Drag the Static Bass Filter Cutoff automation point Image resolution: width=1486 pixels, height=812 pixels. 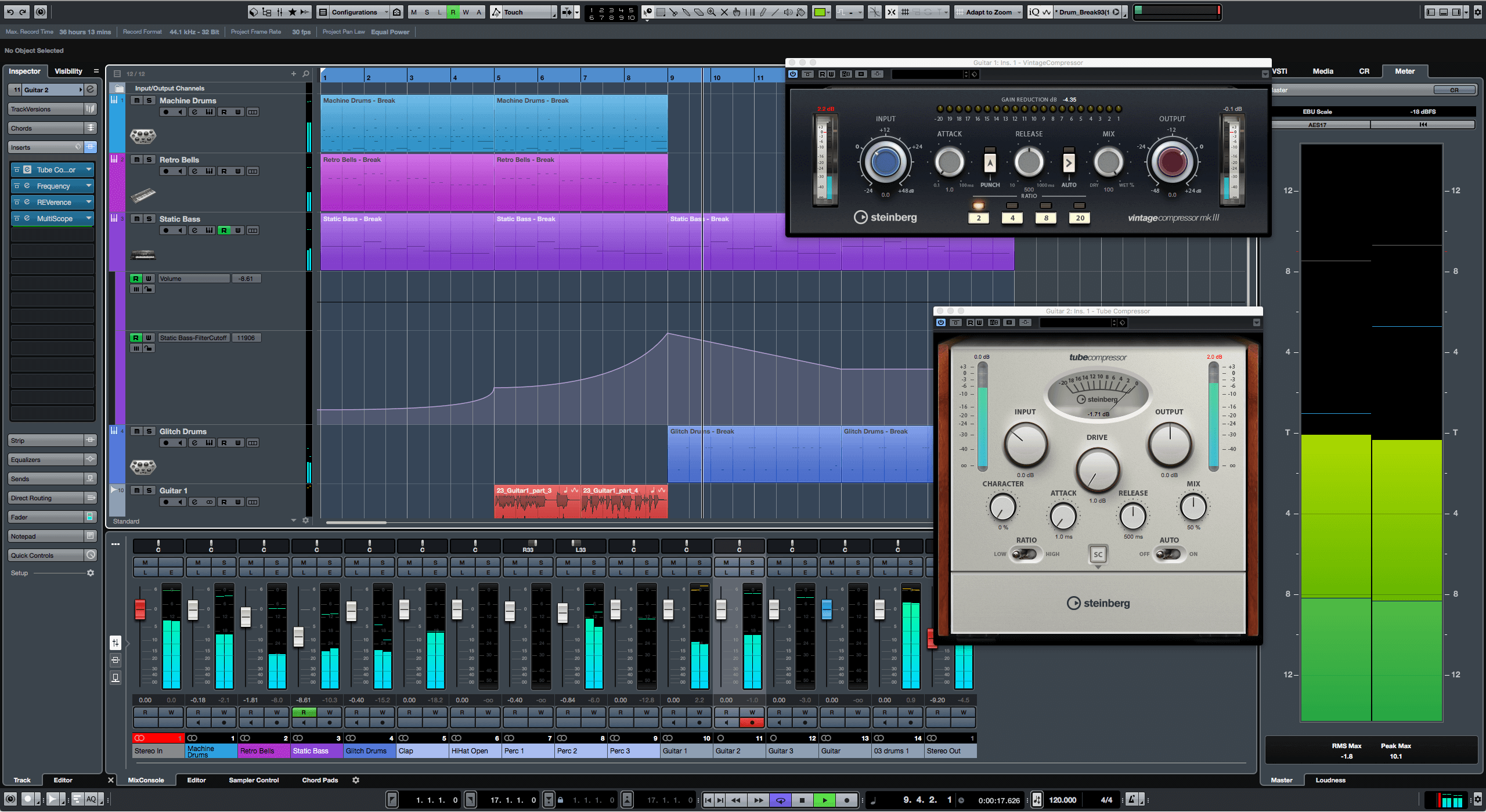tap(666, 334)
